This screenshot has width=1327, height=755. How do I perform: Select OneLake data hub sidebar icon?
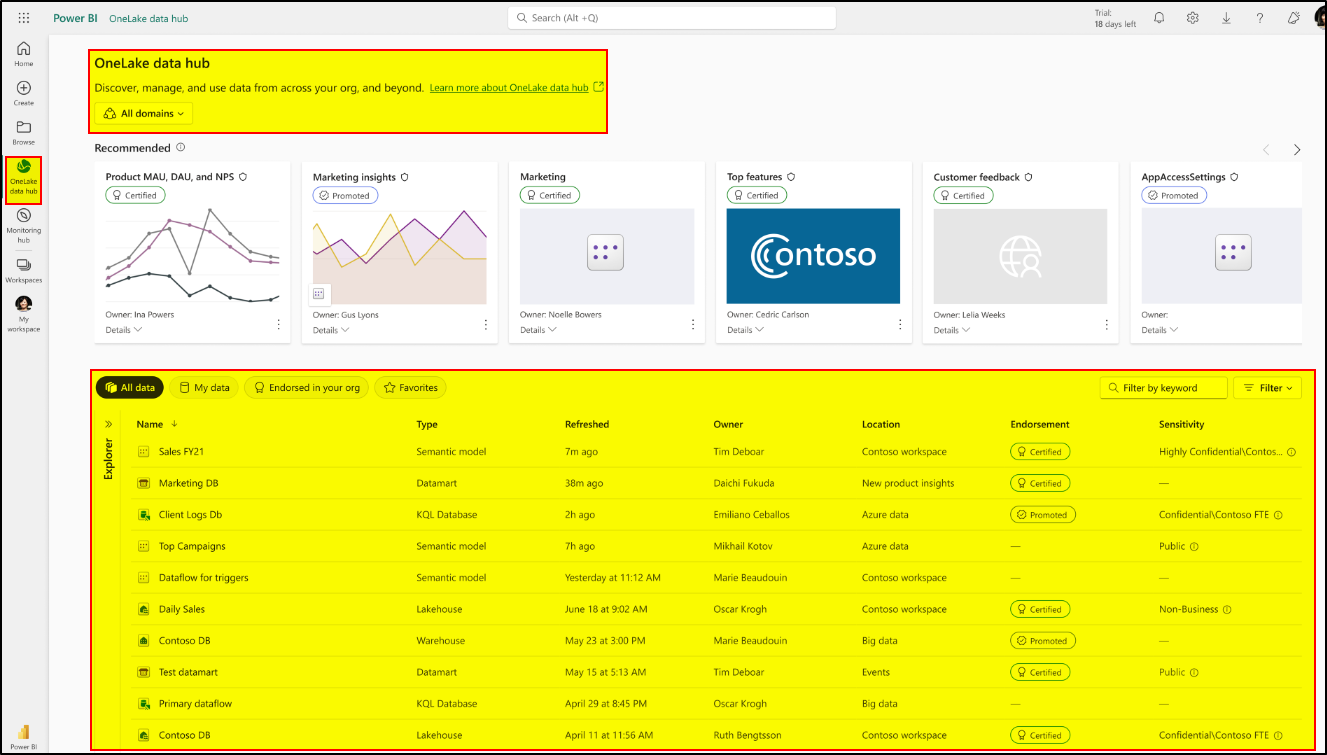24,180
